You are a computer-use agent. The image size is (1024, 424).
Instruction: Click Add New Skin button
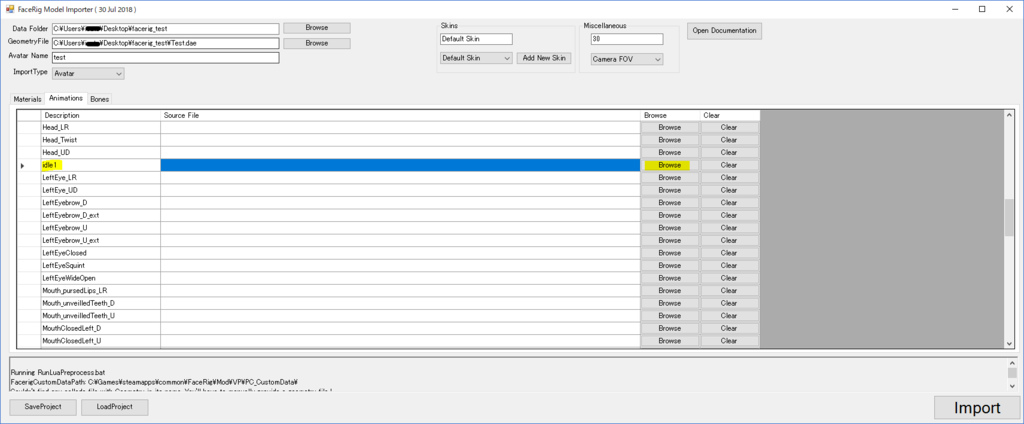pos(544,58)
